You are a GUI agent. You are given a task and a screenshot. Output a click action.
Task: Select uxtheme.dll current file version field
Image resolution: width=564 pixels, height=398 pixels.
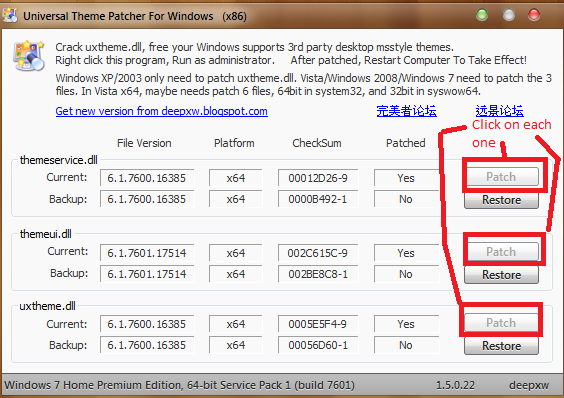[x=147, y=324]
